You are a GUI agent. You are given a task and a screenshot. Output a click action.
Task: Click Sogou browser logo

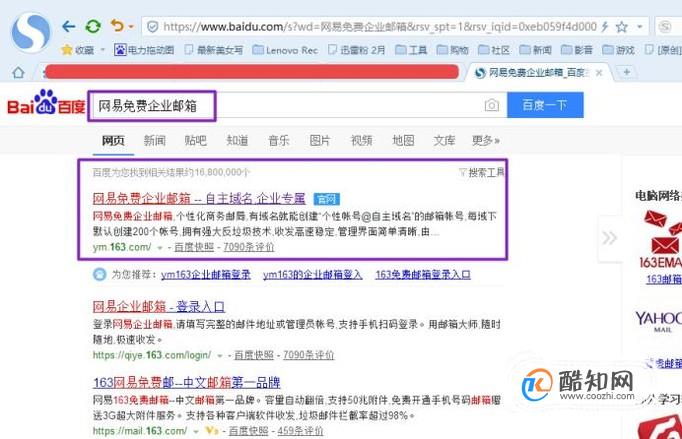31,33
